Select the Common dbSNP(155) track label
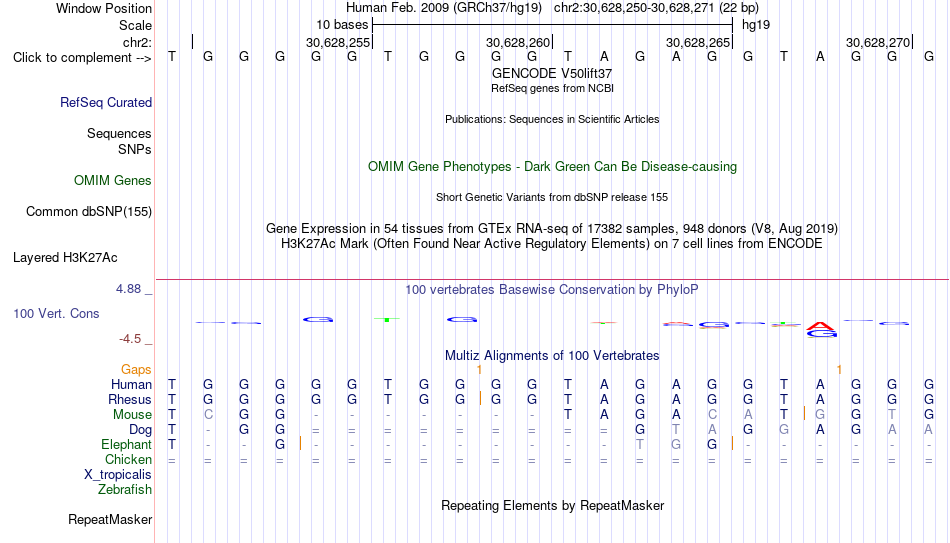The image size is (950, 543). click(x=89, y=212)
